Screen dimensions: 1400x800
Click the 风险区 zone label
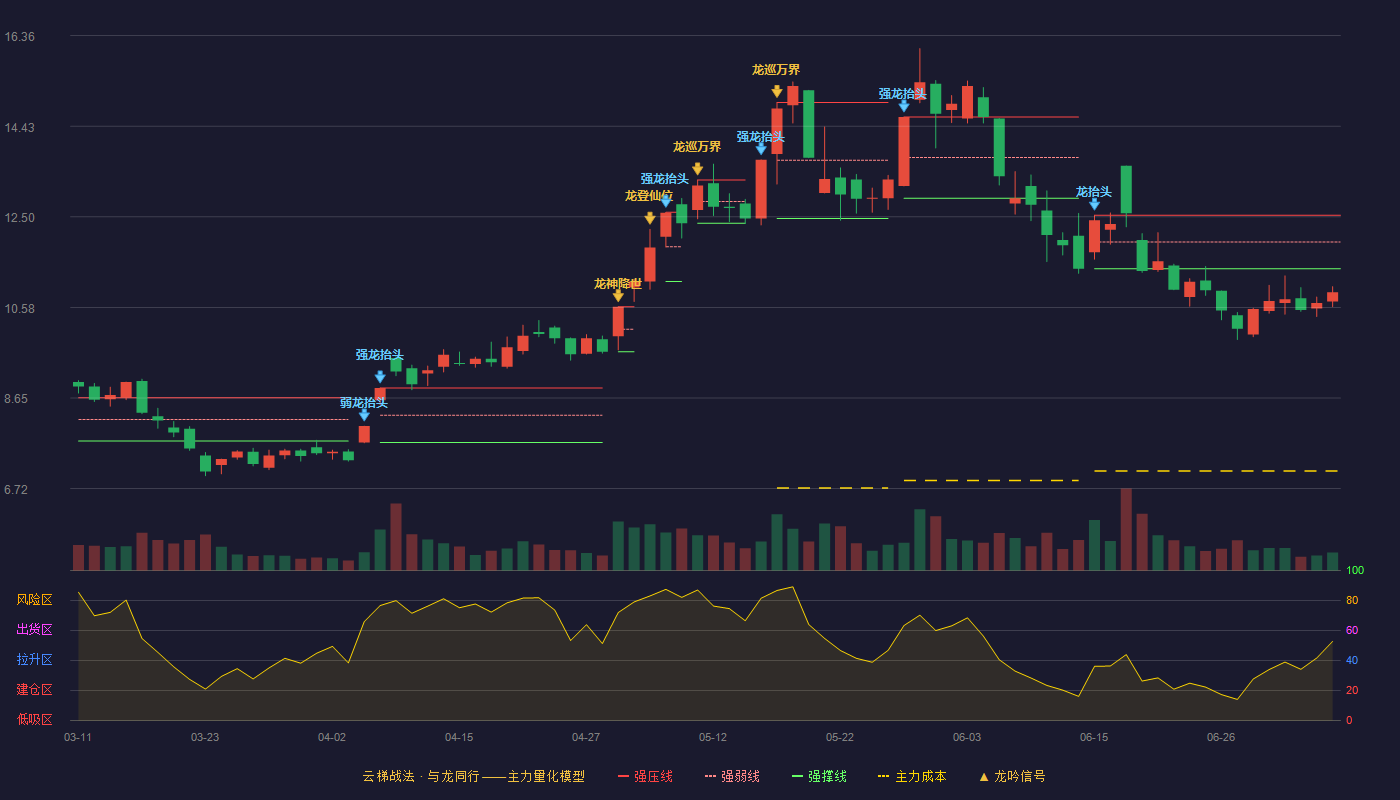(x=35, y=600)
